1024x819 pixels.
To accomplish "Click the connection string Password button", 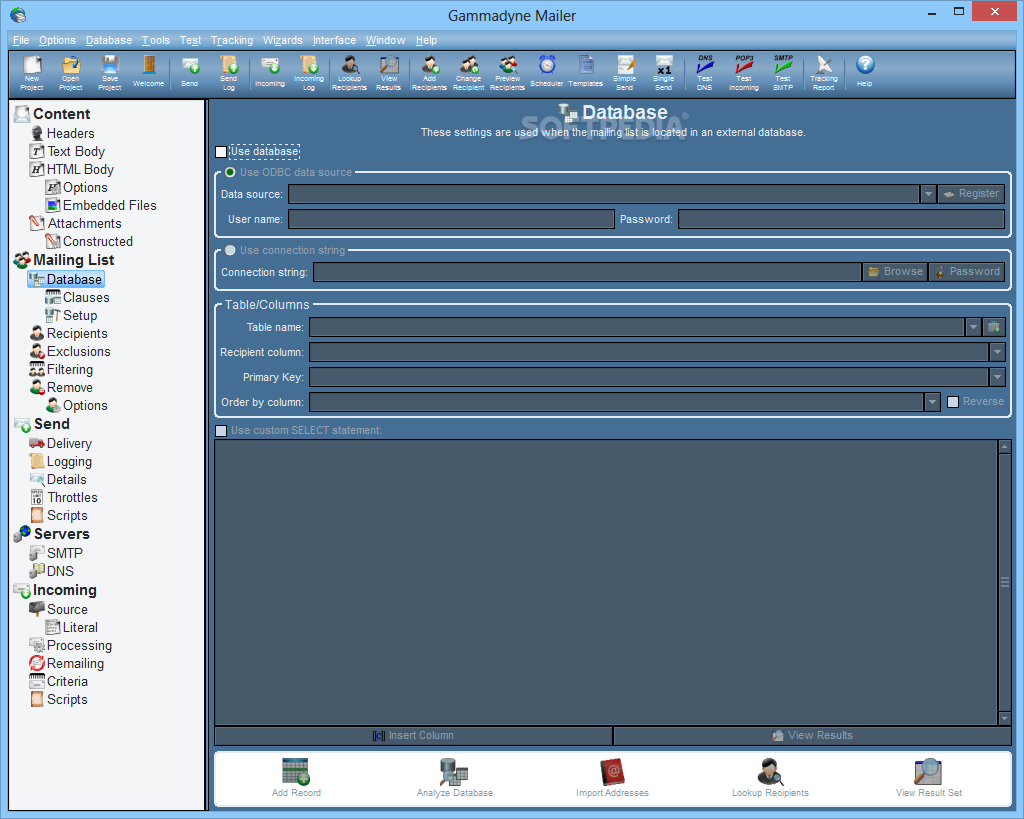I will [x=967, y=272].
